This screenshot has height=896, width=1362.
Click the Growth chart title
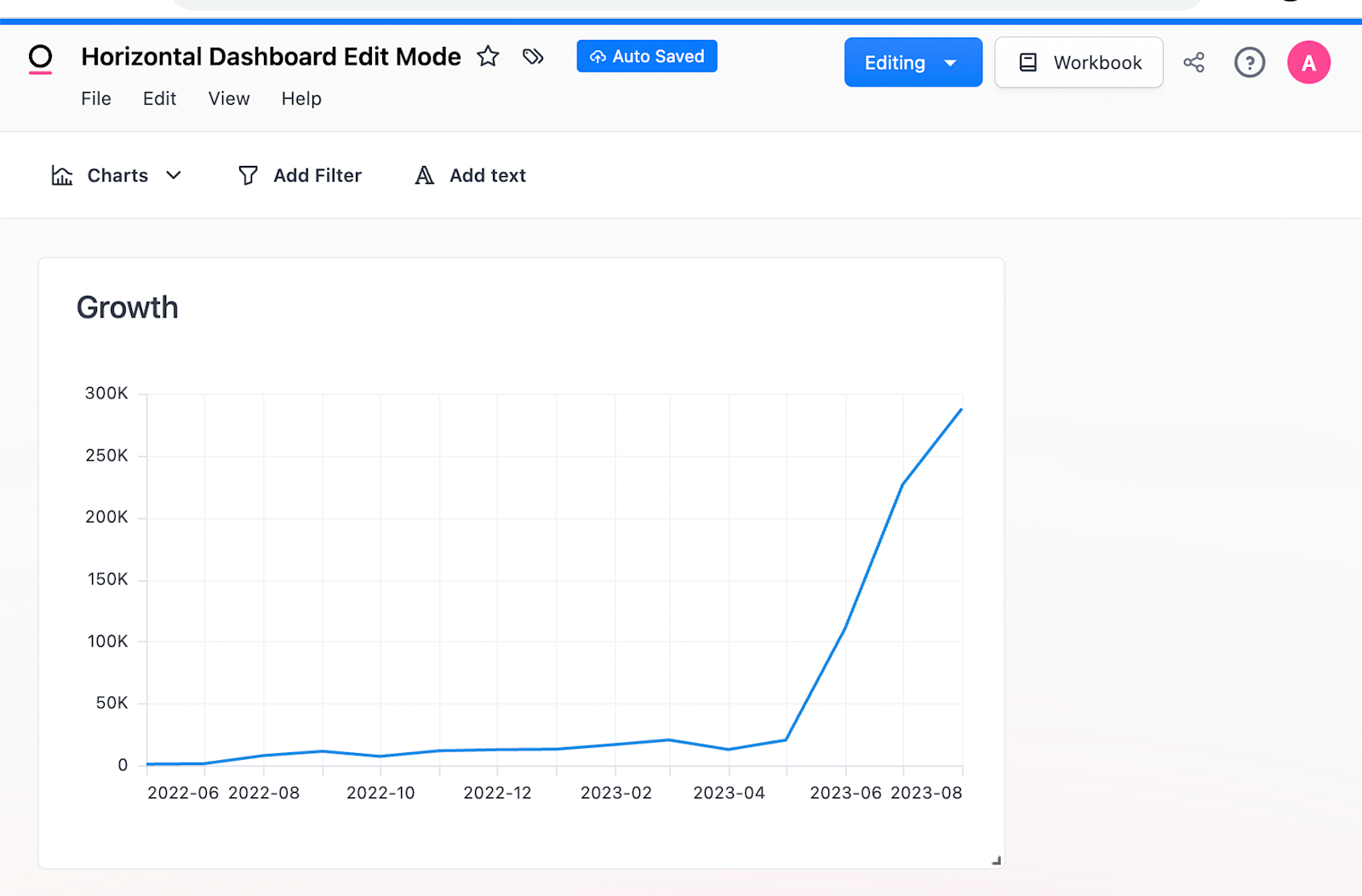coord(127,307)
